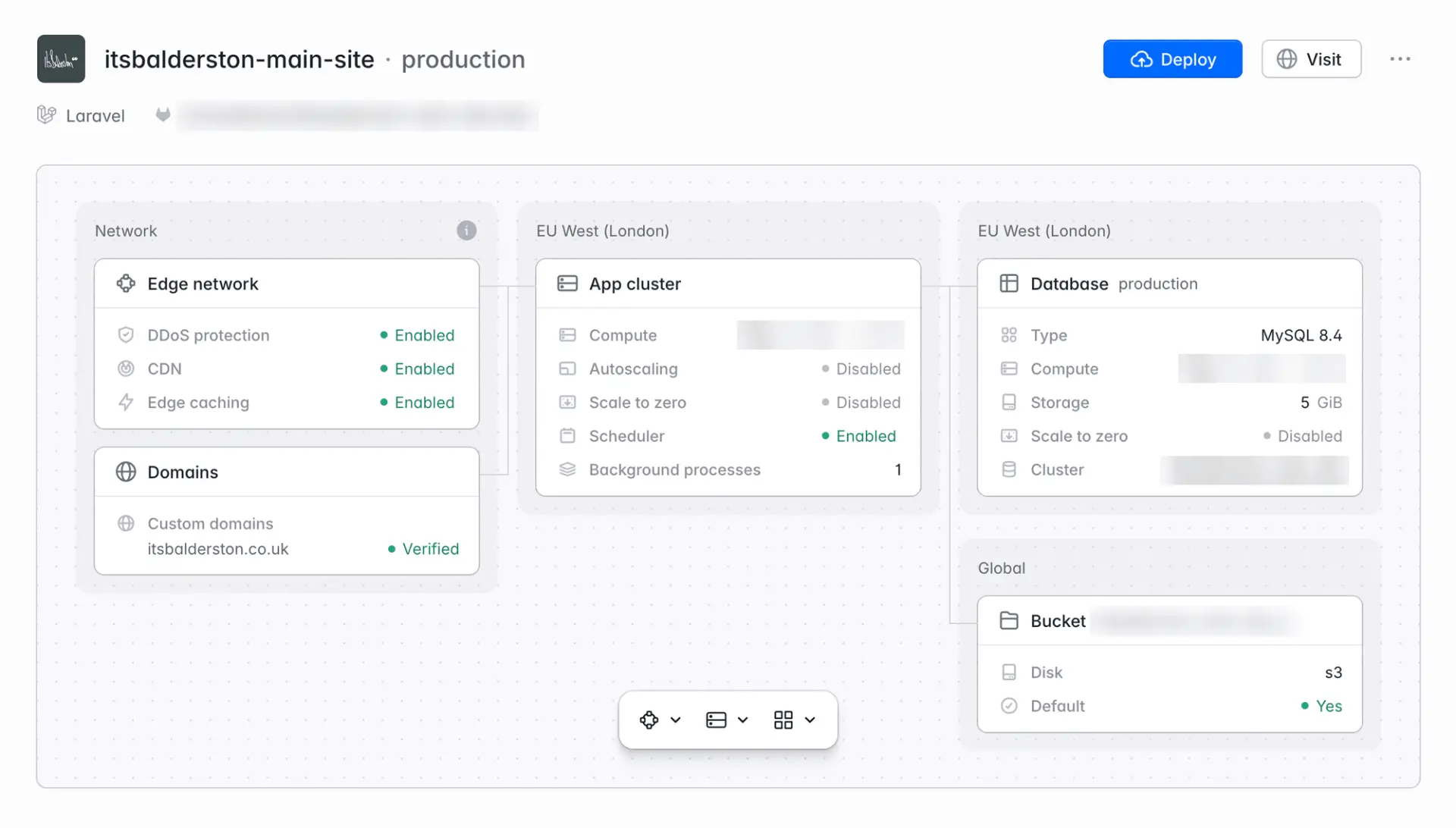Click the Database table icon
Screen dimensions: 1456x828
1009,284
